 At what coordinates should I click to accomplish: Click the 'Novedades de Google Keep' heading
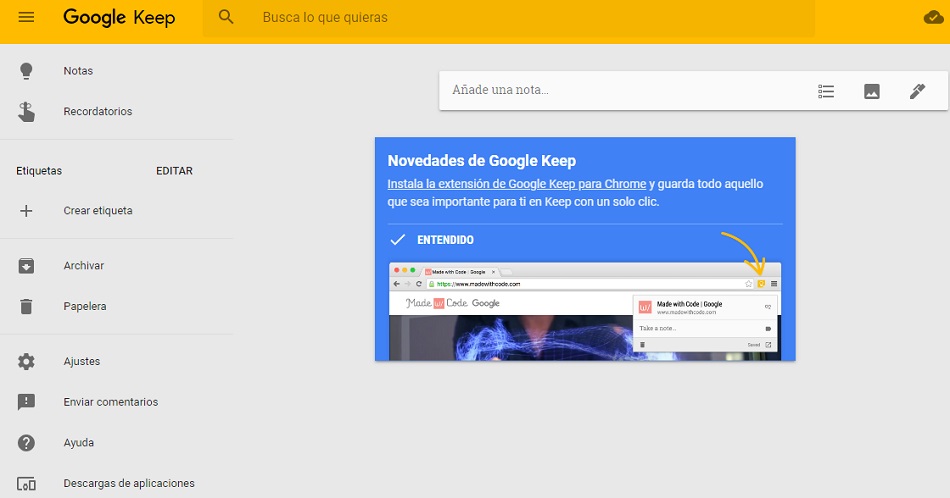click(x=482, y=161)
